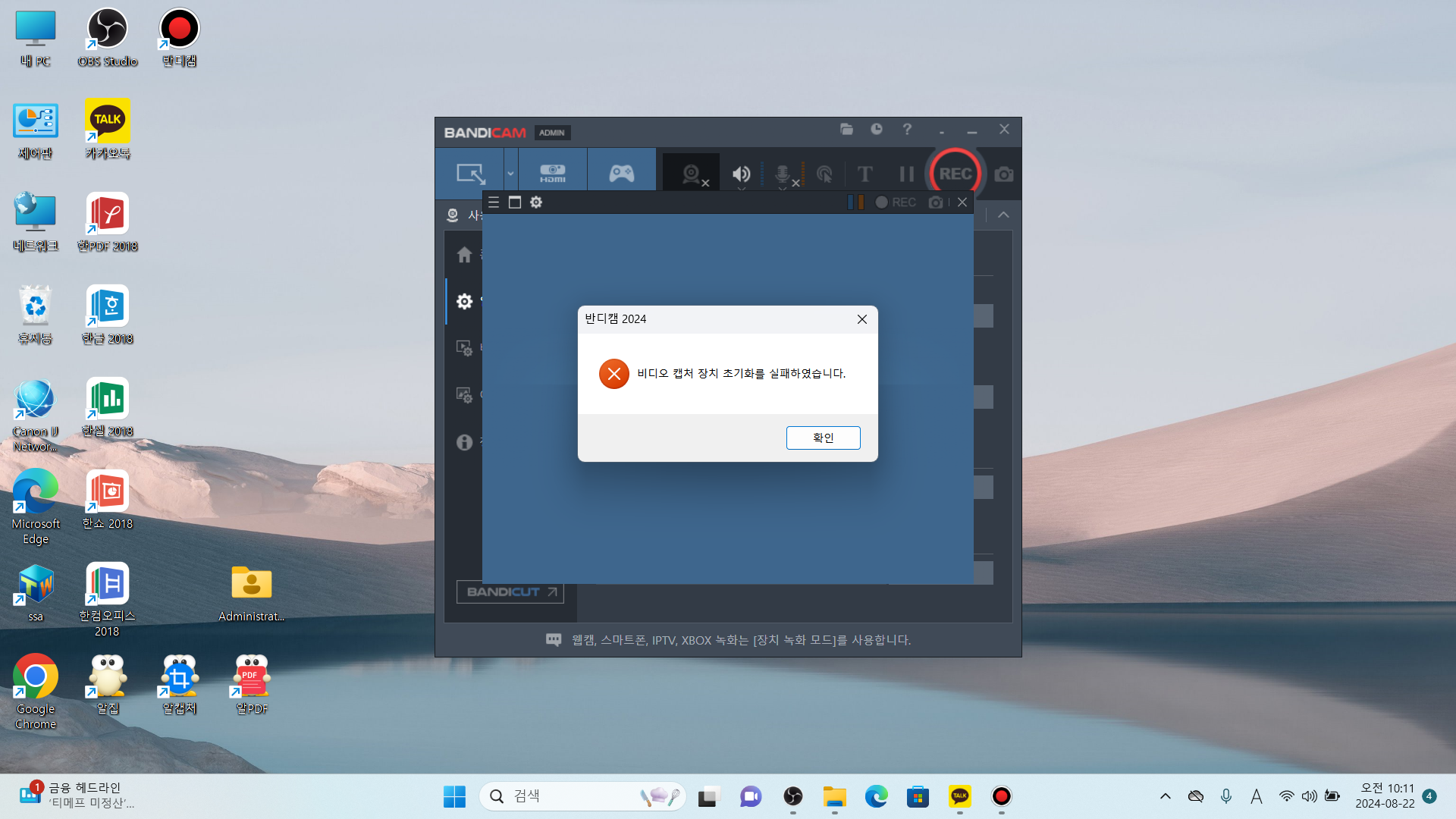Open capture window settings gear
The width and height of the screenshot is (1456, 819).
click(536, 202)
